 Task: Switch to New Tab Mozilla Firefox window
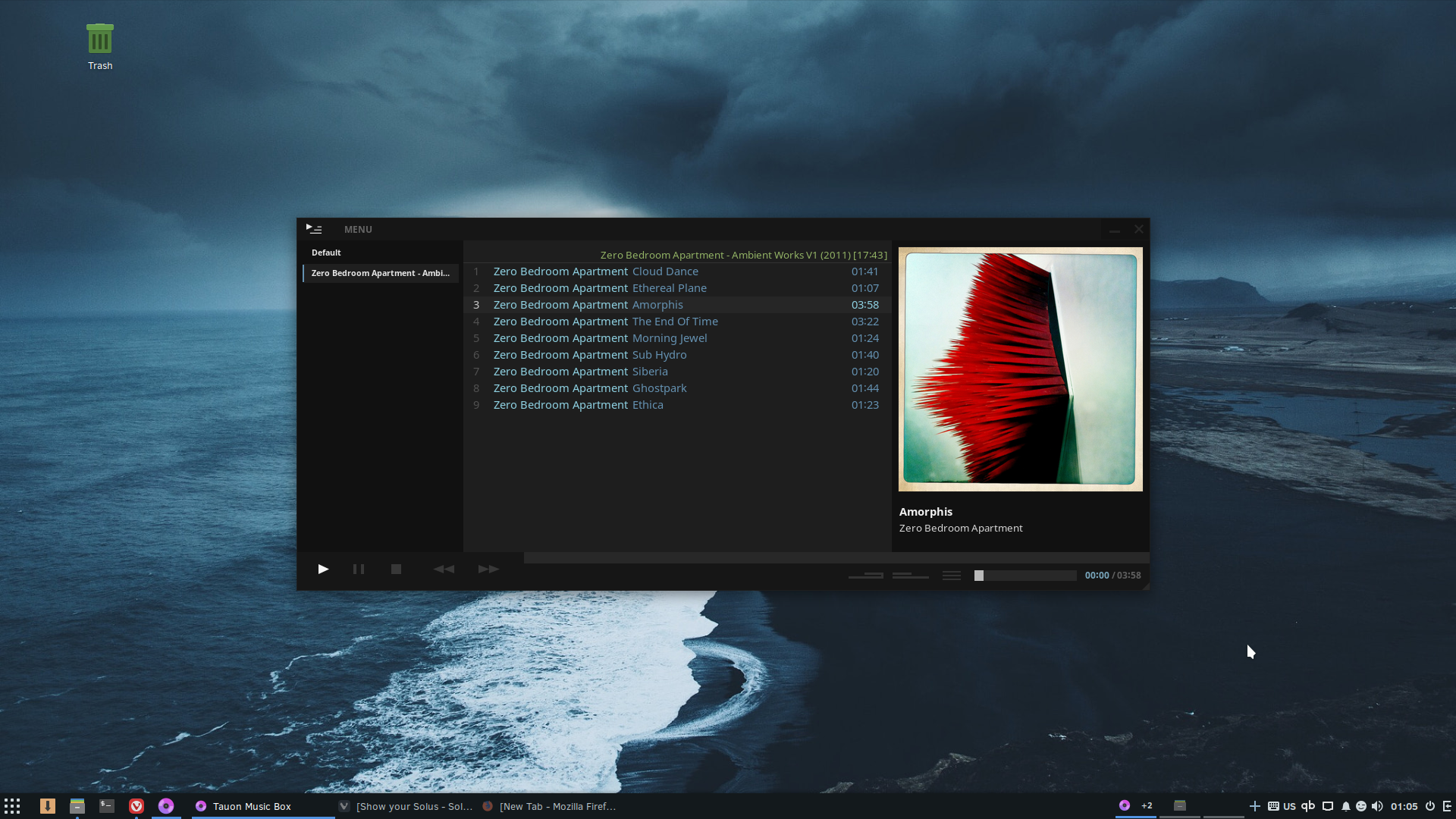551,806
